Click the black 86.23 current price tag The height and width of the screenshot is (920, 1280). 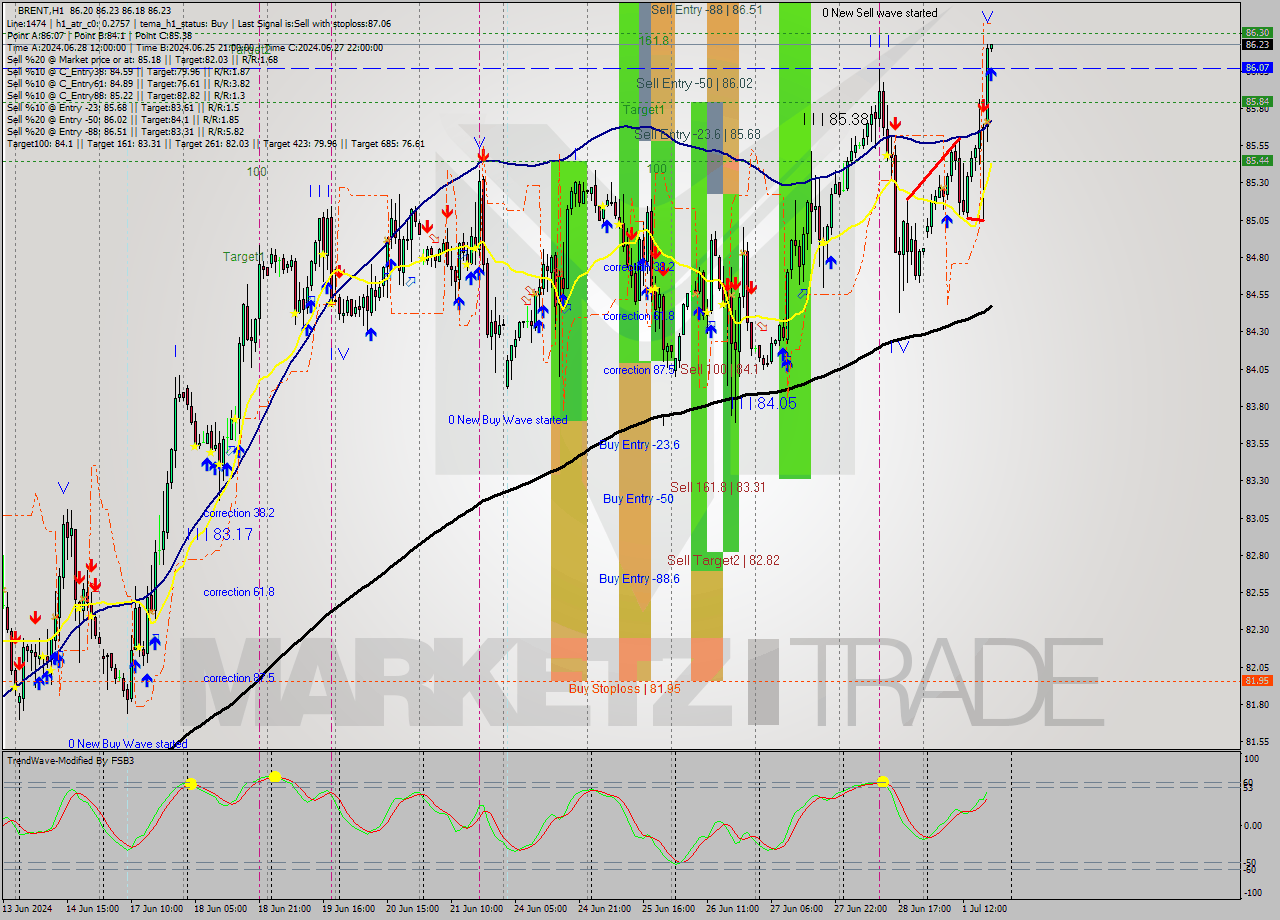click(1257, 44)
